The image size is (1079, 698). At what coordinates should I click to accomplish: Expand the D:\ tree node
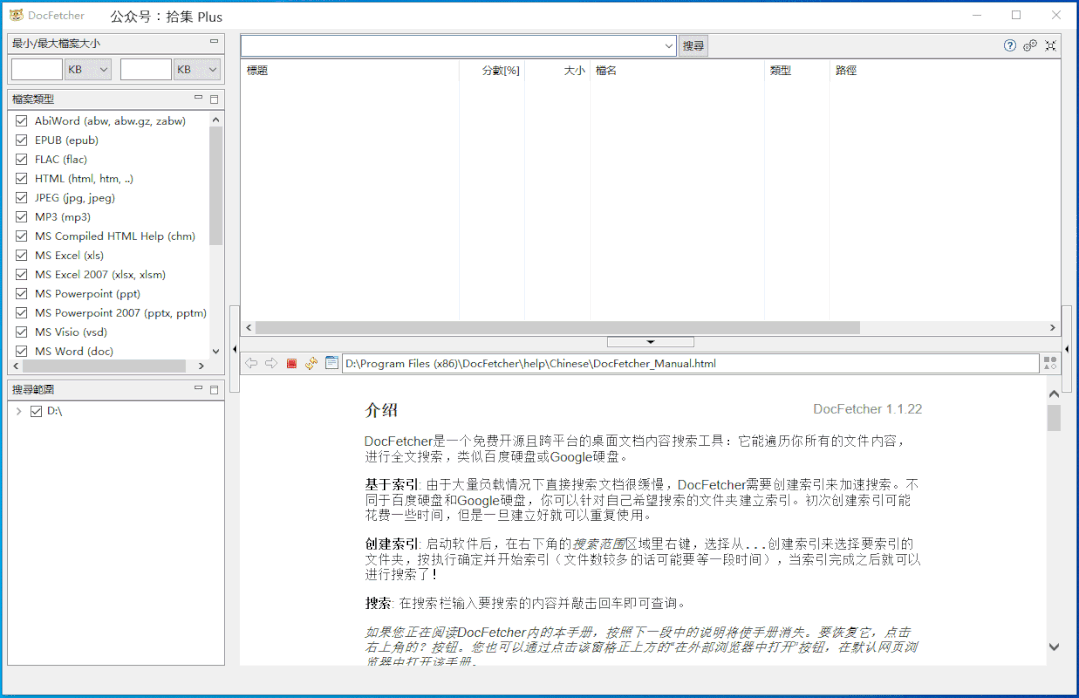point(19,411)
